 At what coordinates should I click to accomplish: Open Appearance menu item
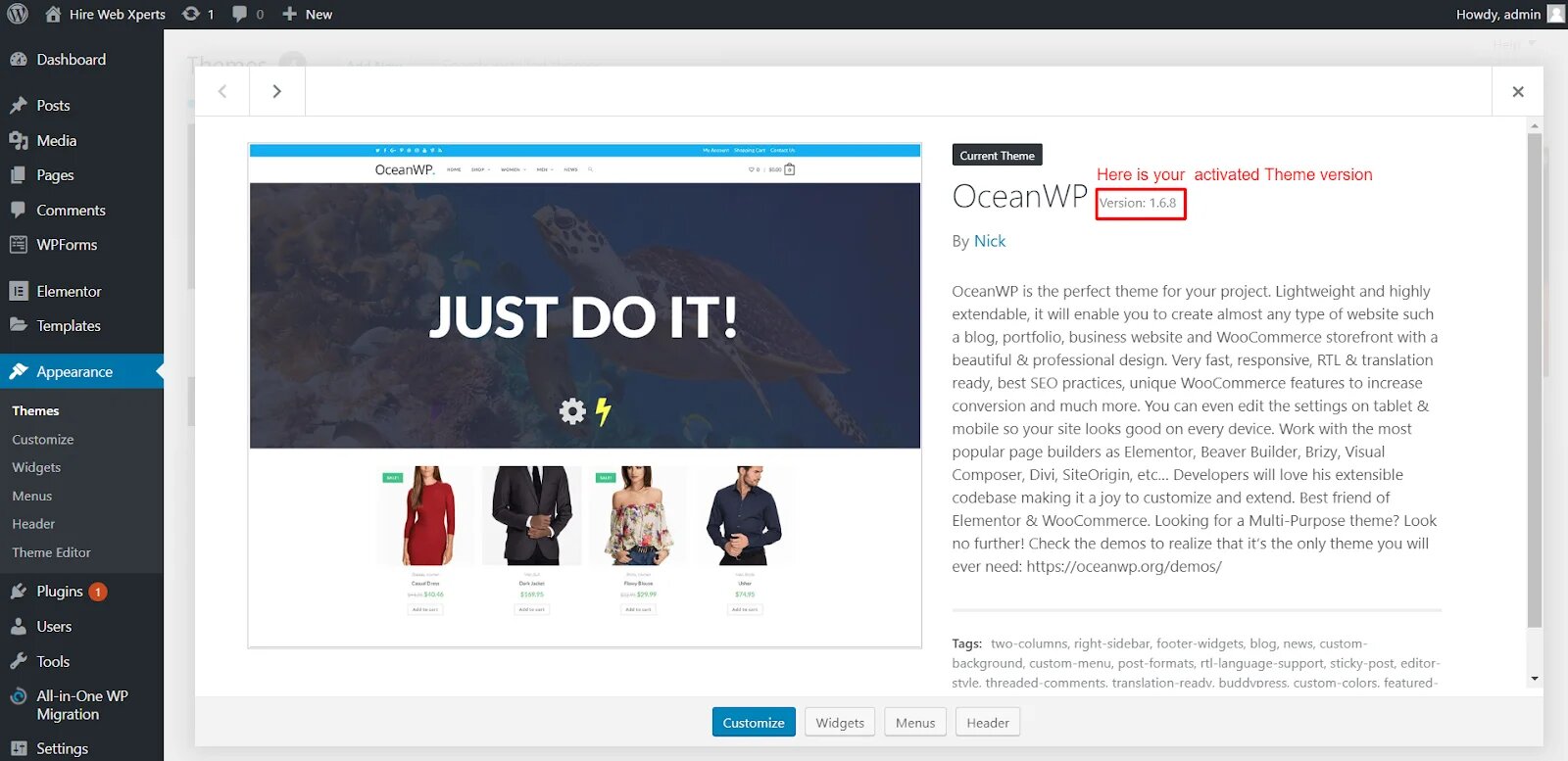click(81, 371)
